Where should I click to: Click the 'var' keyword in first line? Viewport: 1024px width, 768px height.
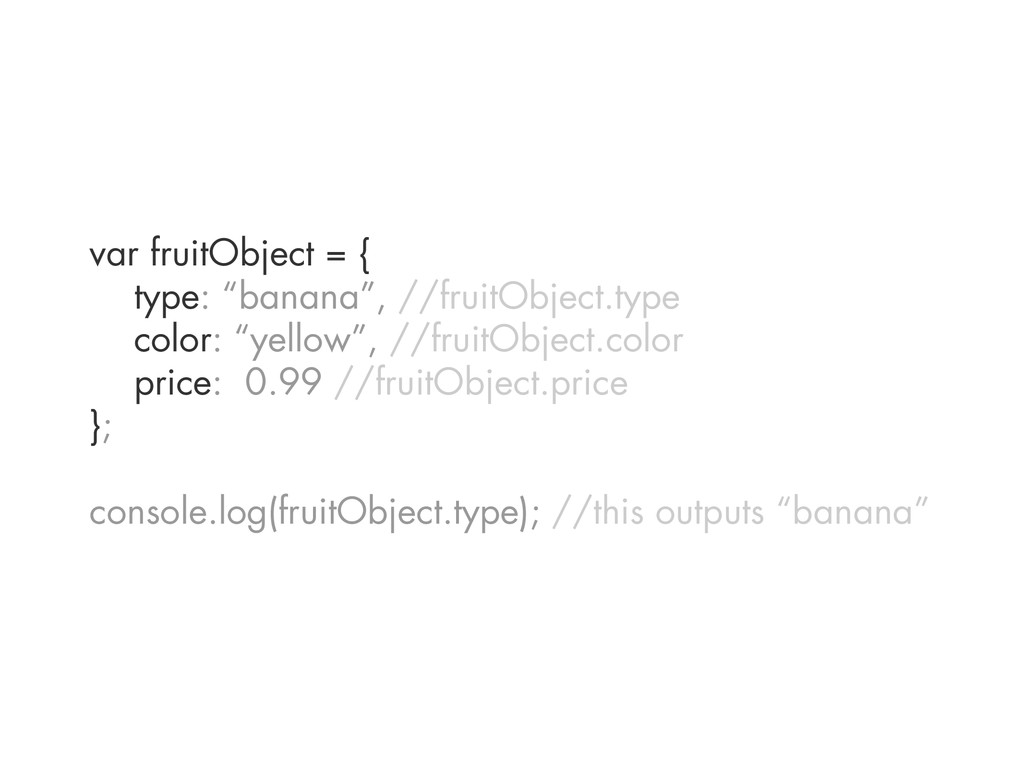coord(113,255)
